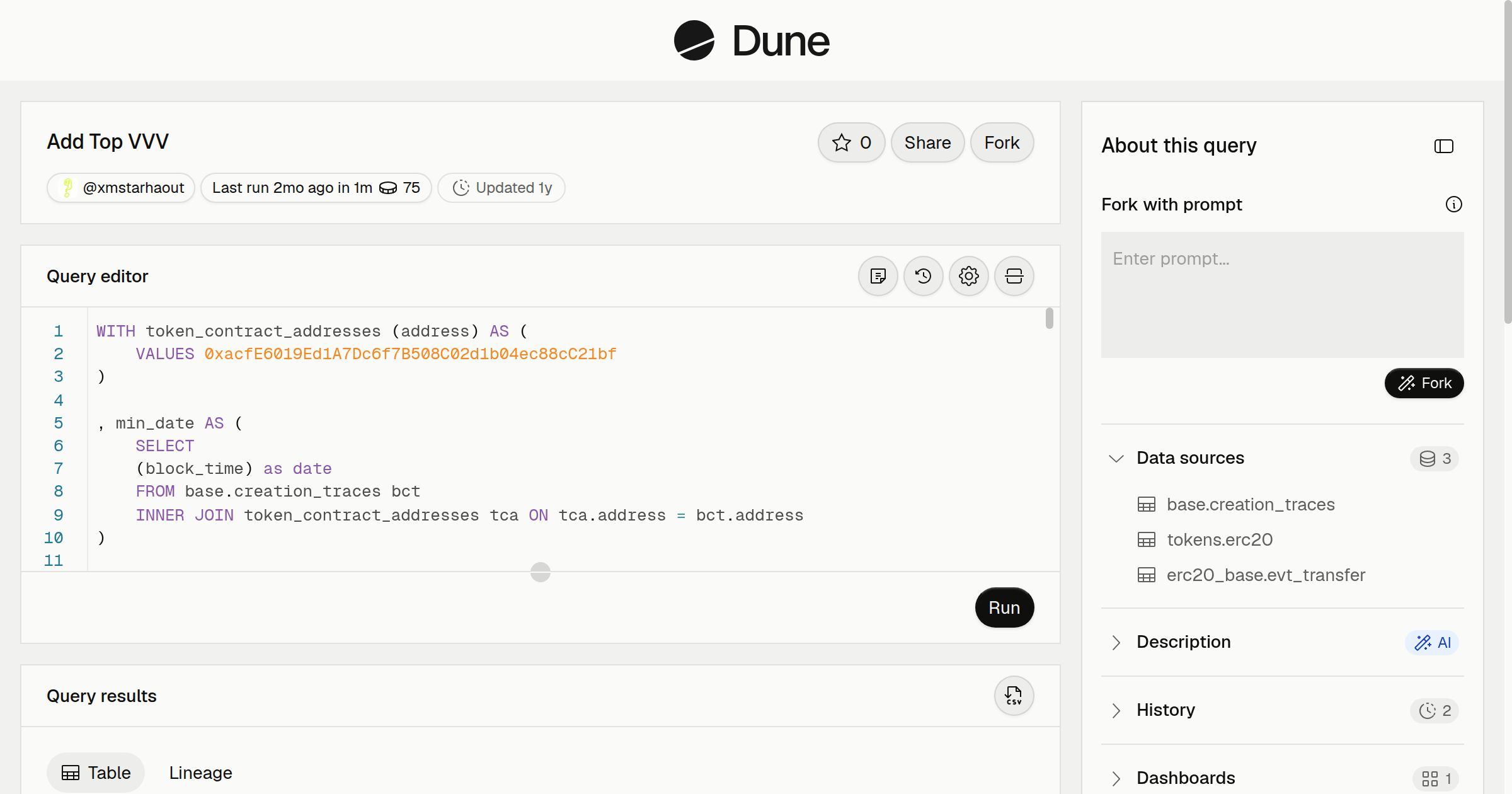Click Fork with prompt info icon
This screenshot has height=794, width=1512.
tap(1454, 204)
